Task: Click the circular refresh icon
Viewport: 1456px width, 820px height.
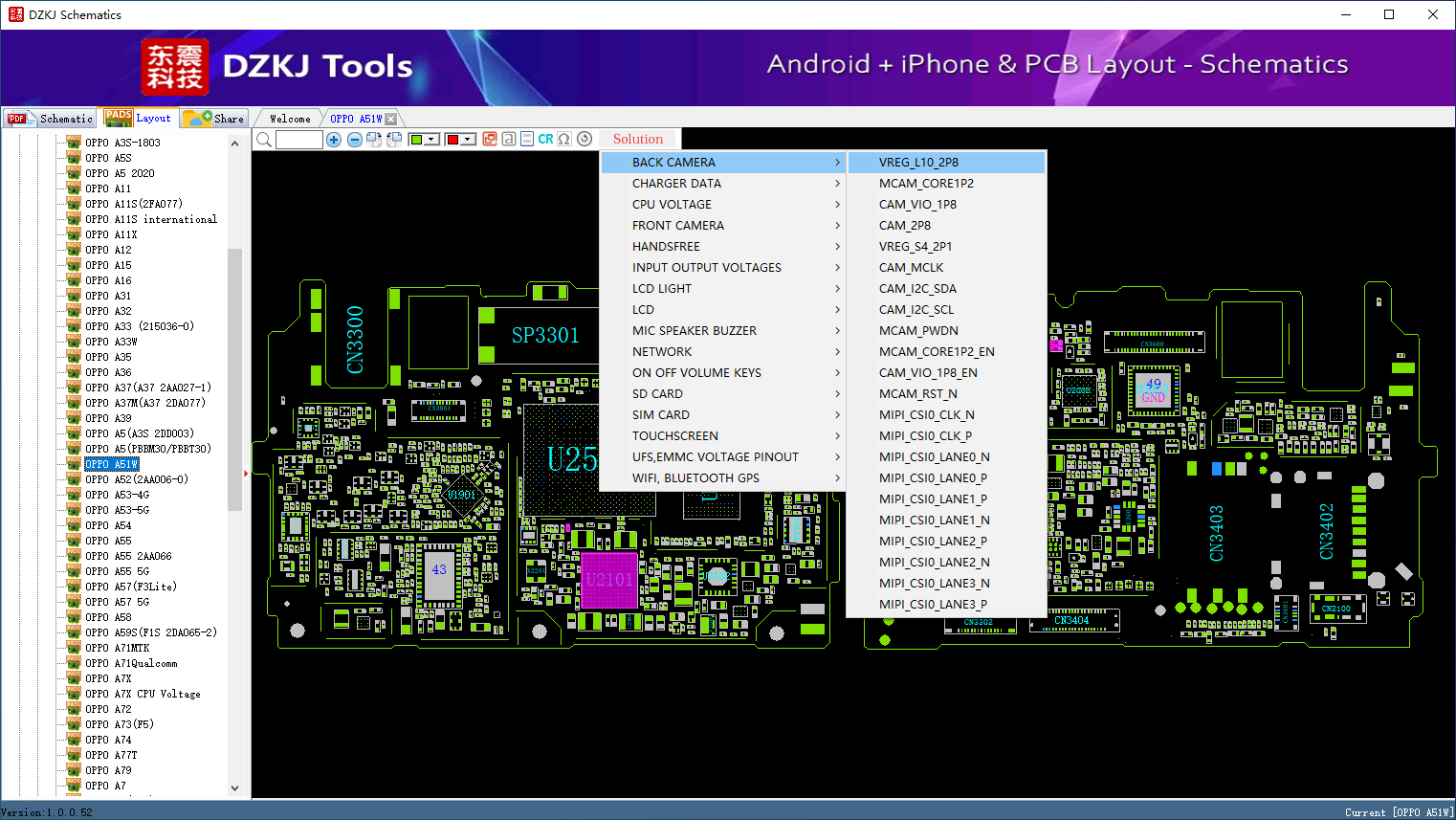Action: (585, 140)
